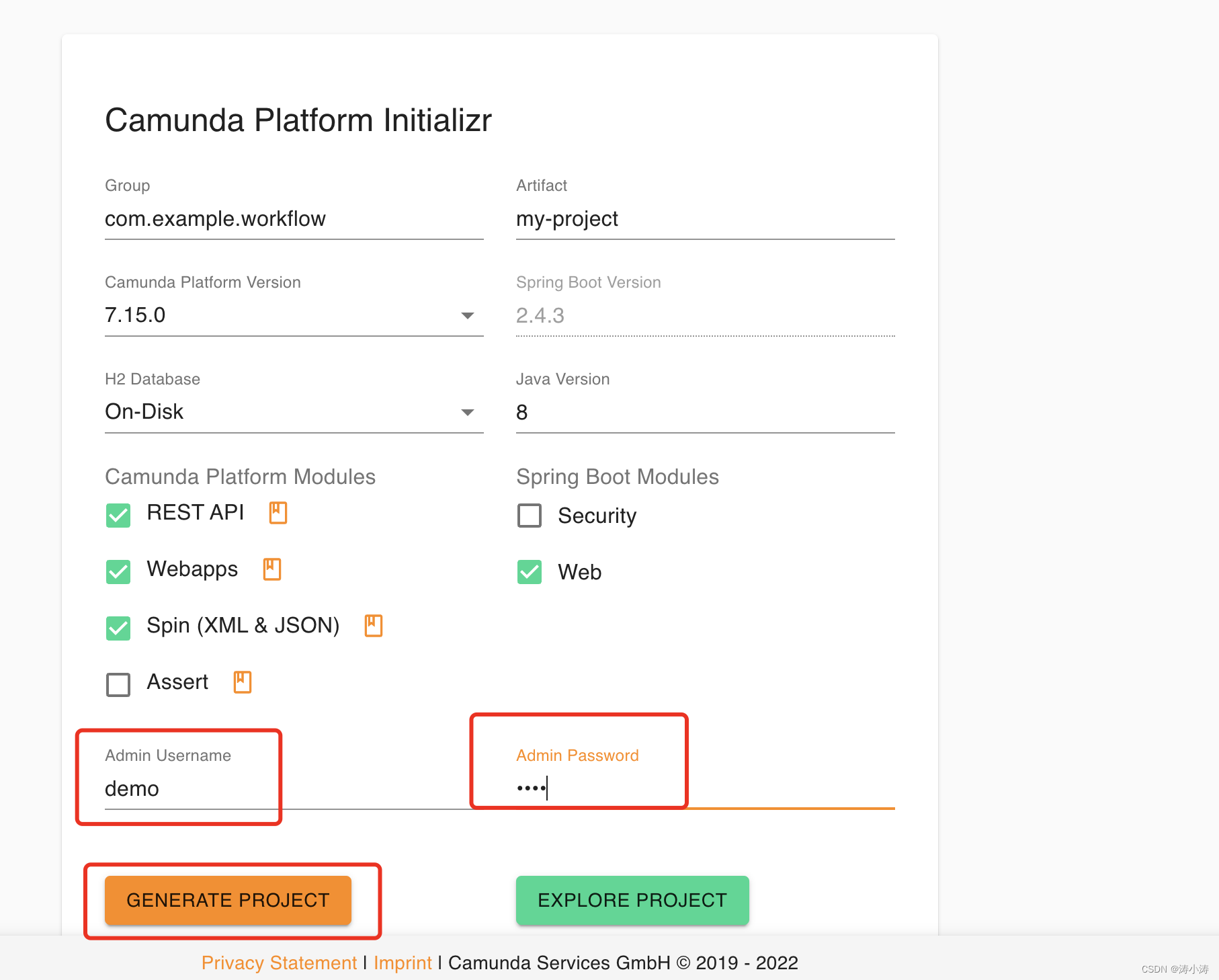Enable the Security Spring Boot module

pos(530,516)
